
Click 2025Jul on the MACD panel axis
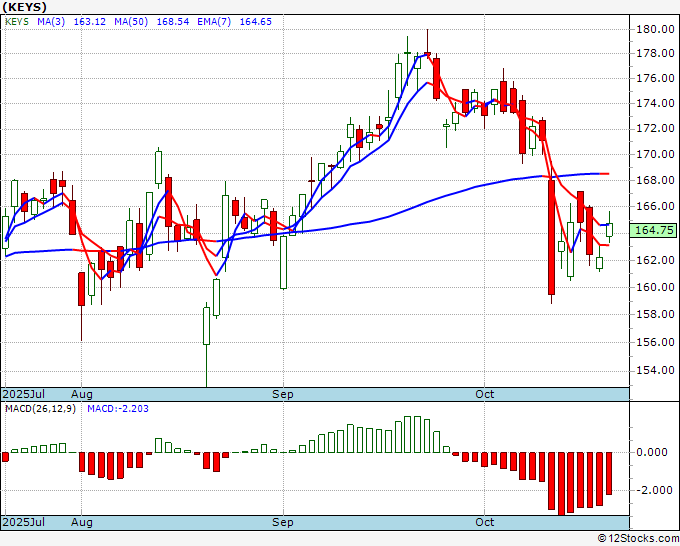(x=24, y=522)
